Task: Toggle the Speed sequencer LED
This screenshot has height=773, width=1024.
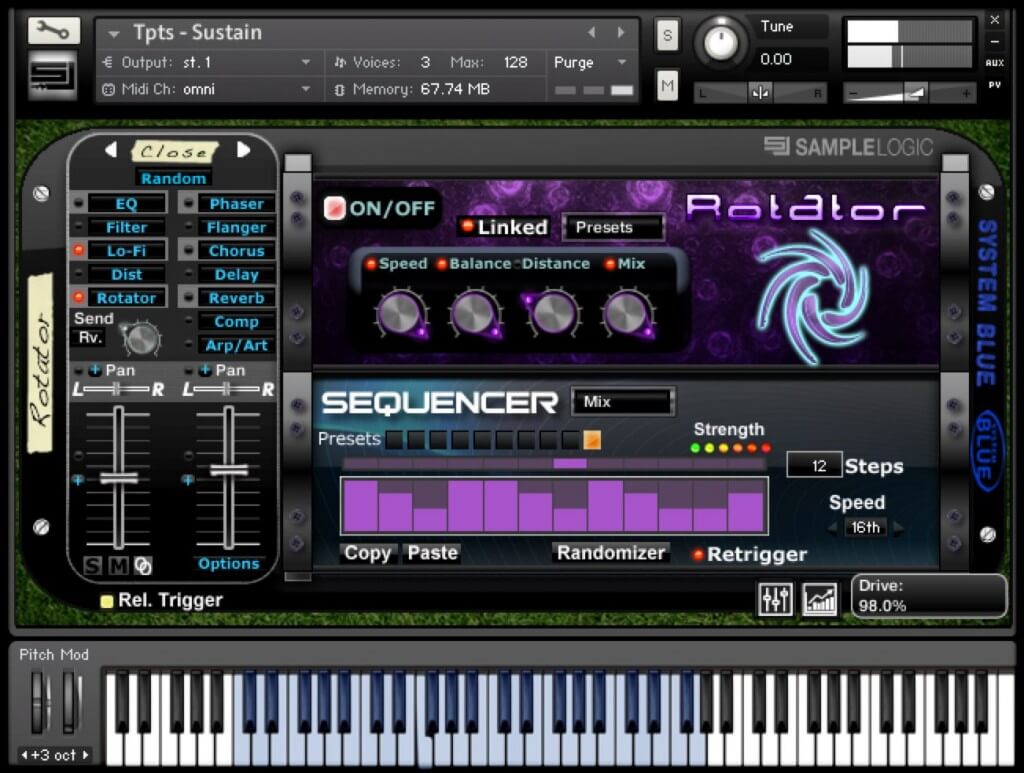Action: [x=371, y=264]
